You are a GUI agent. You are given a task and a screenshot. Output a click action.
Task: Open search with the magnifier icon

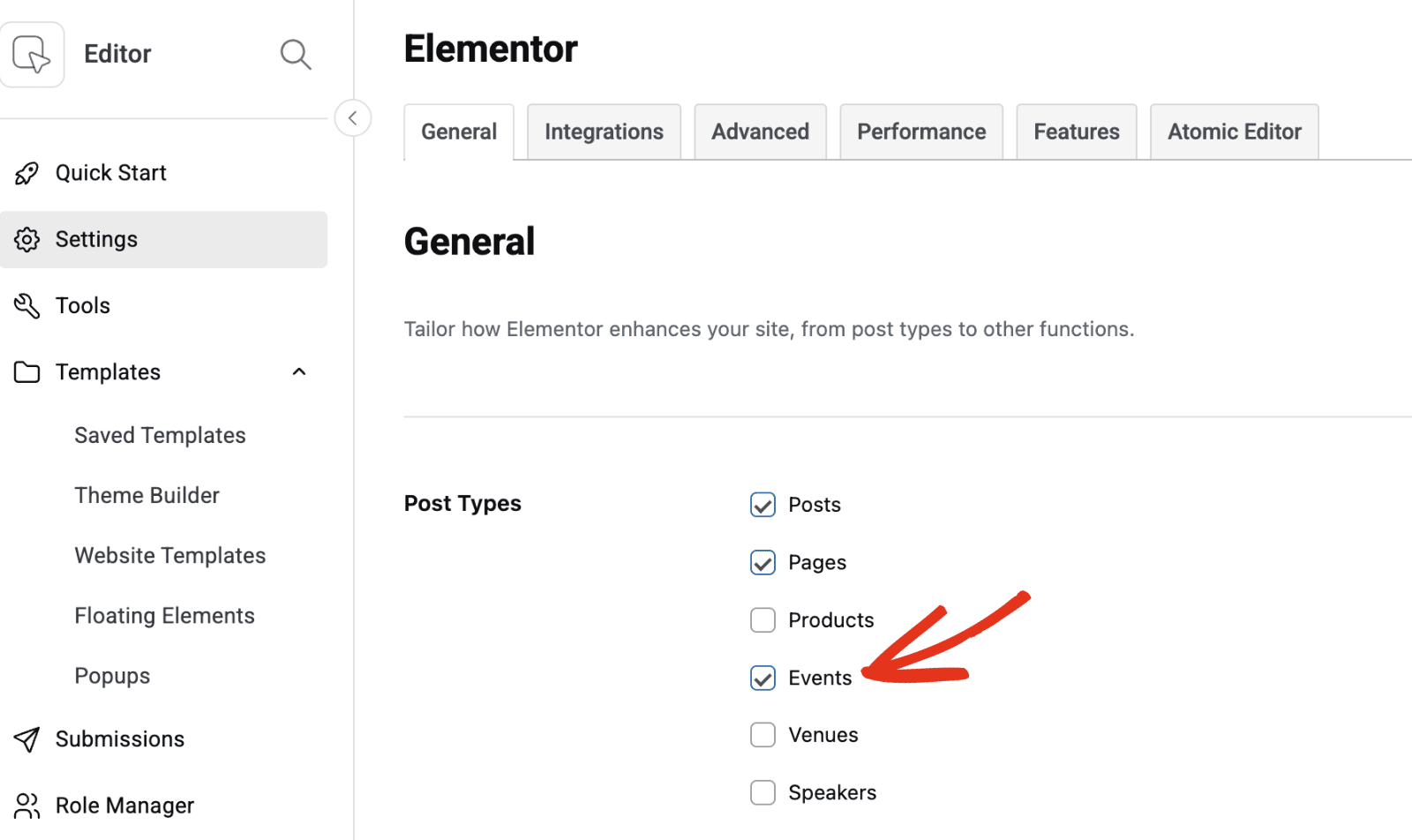click(296, 54)
